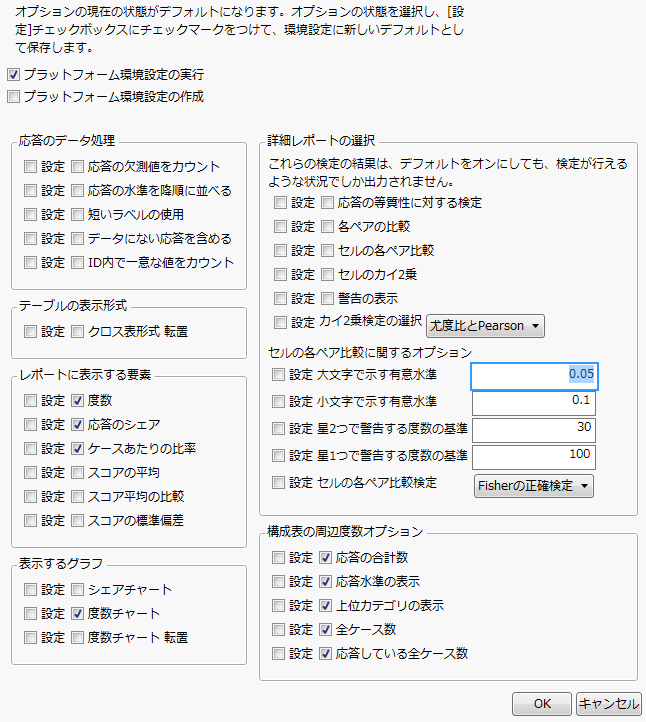The height and width of the screenshot is (722, 646).
Task: Check 応答の欠測値をカウント option
Action: (79, 166)
